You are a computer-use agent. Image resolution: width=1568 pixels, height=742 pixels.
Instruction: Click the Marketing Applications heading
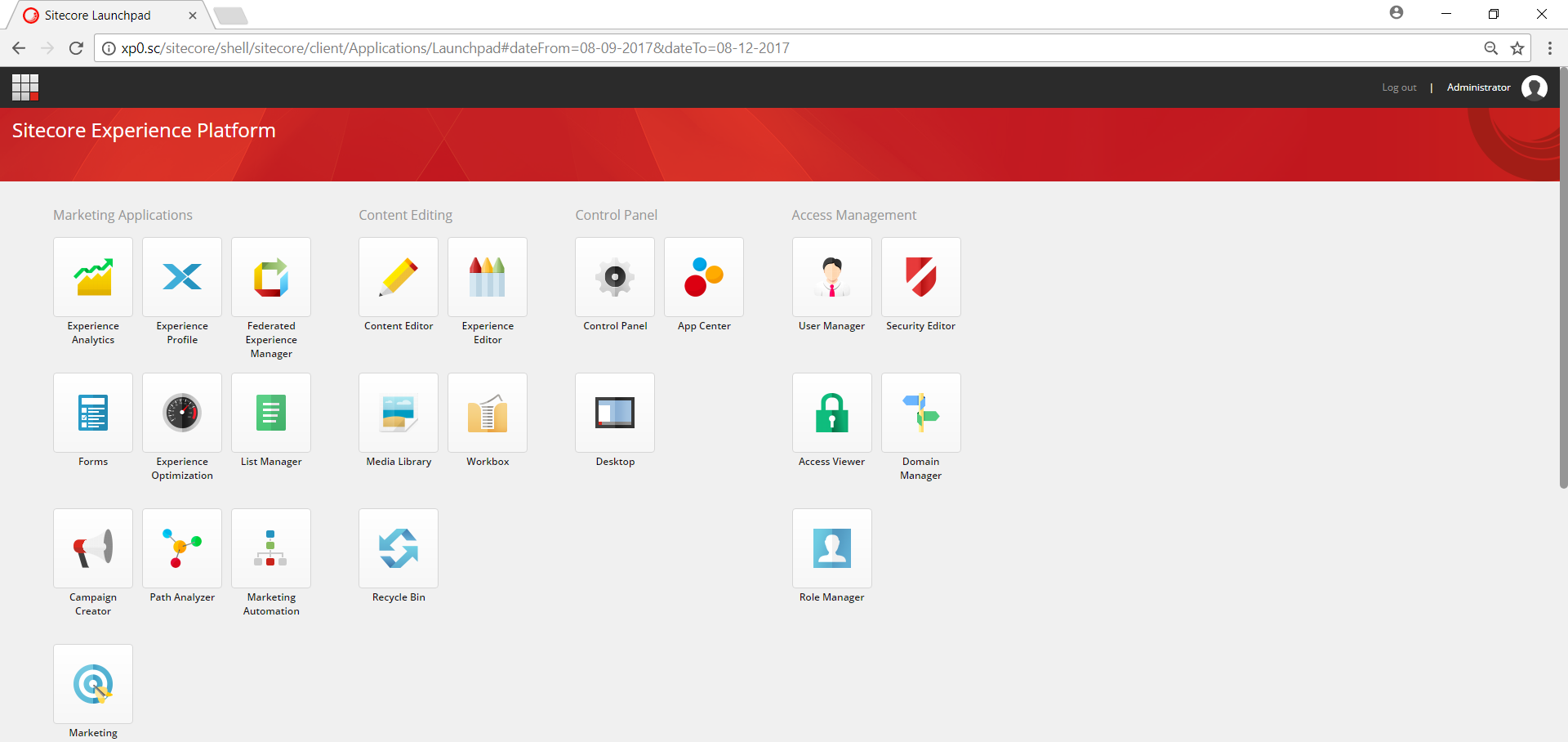(x=122, y=215)
